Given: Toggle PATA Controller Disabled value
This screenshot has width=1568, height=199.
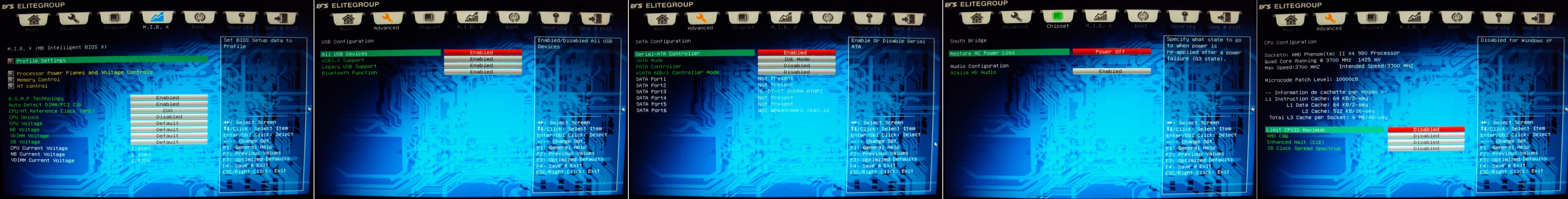Looking at the screenshot, I should pos(796,66).
